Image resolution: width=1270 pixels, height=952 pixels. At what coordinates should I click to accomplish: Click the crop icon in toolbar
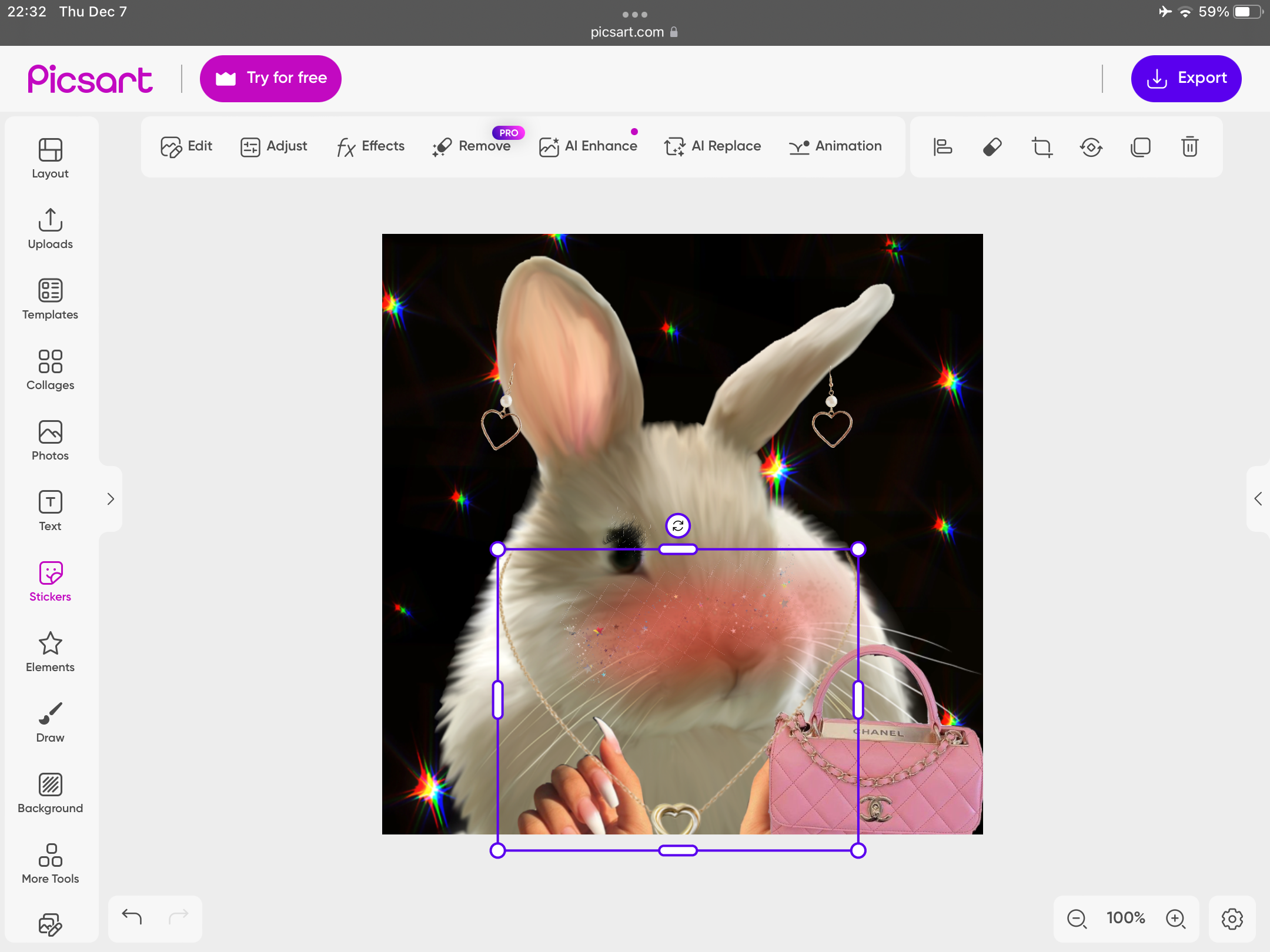click(x=1042, y=147)
